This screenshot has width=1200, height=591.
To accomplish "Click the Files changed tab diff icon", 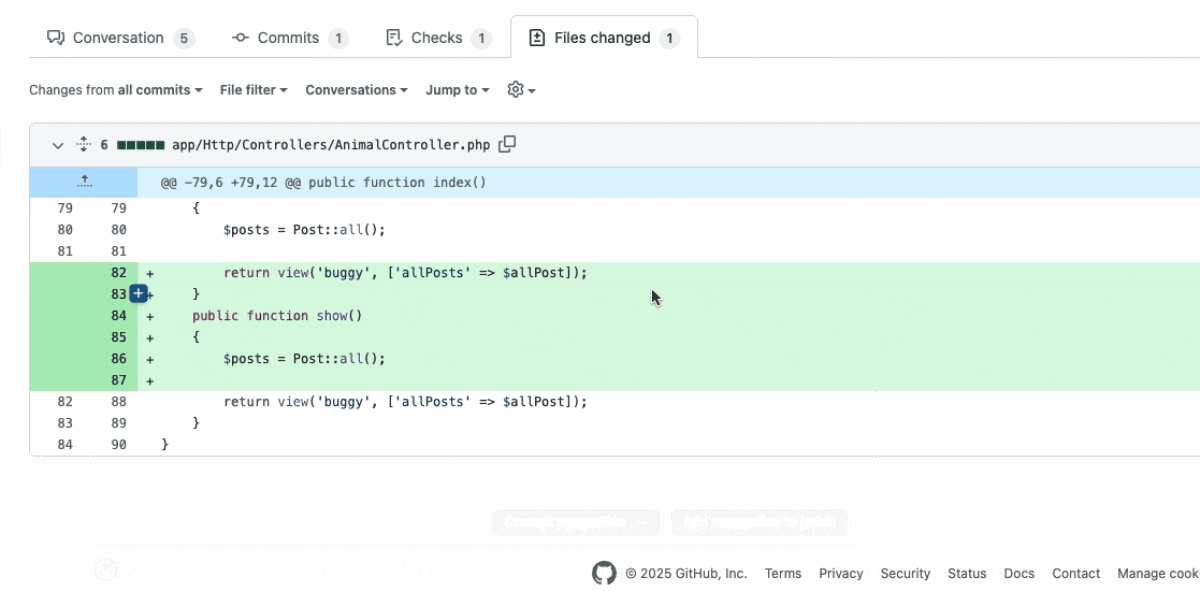I will 537,38.
